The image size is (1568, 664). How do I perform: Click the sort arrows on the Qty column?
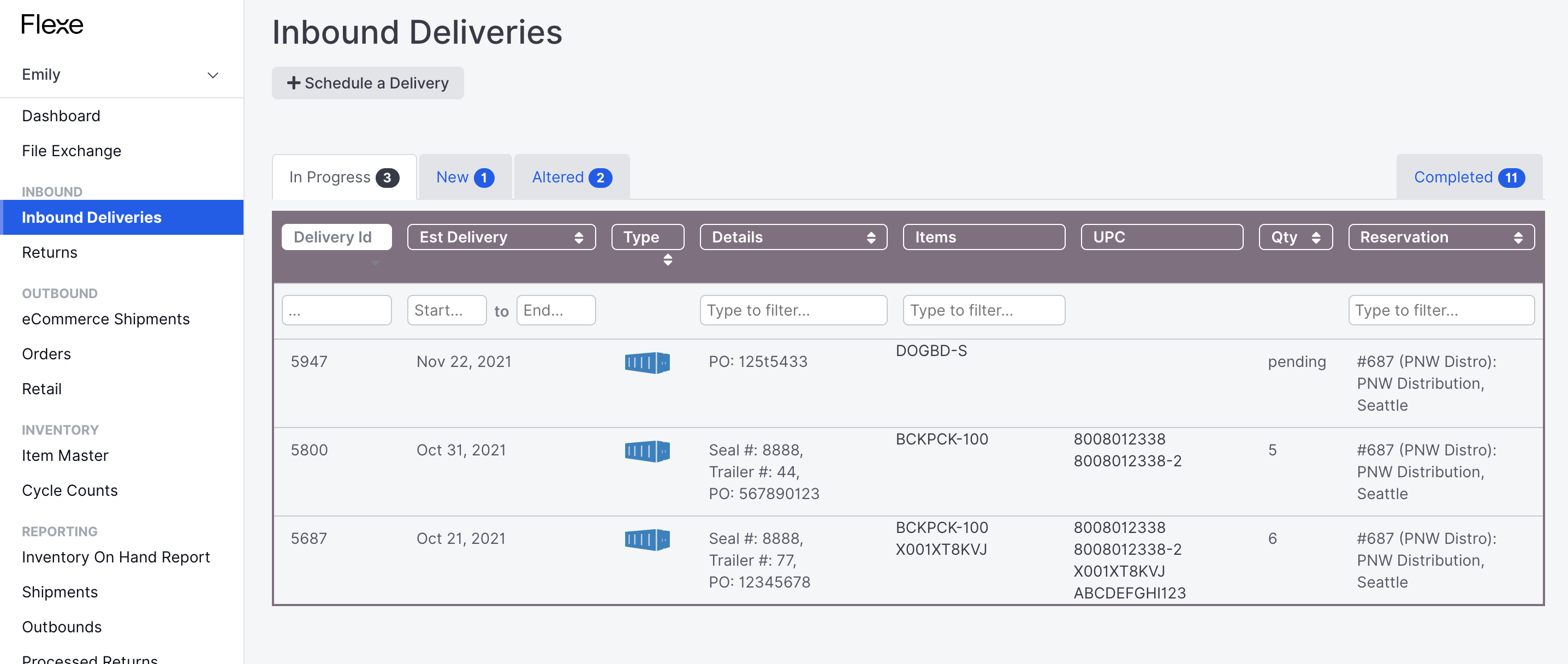pos(1316,237)
